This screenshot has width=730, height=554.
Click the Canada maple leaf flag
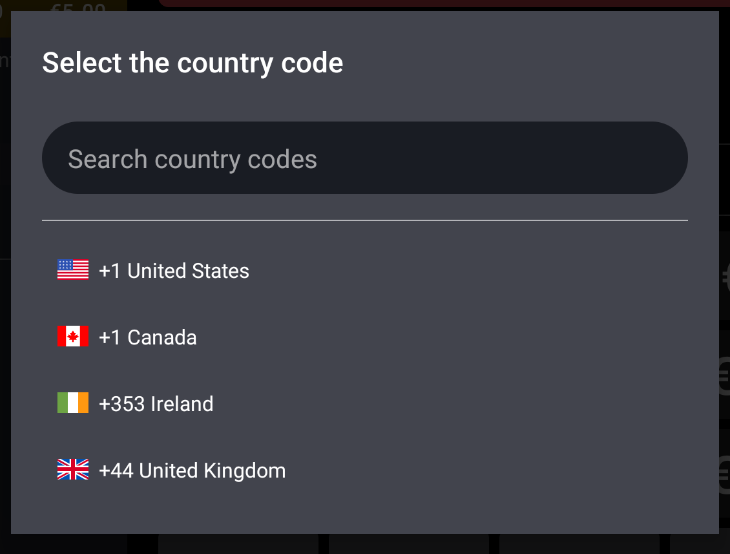coord(73,337)
